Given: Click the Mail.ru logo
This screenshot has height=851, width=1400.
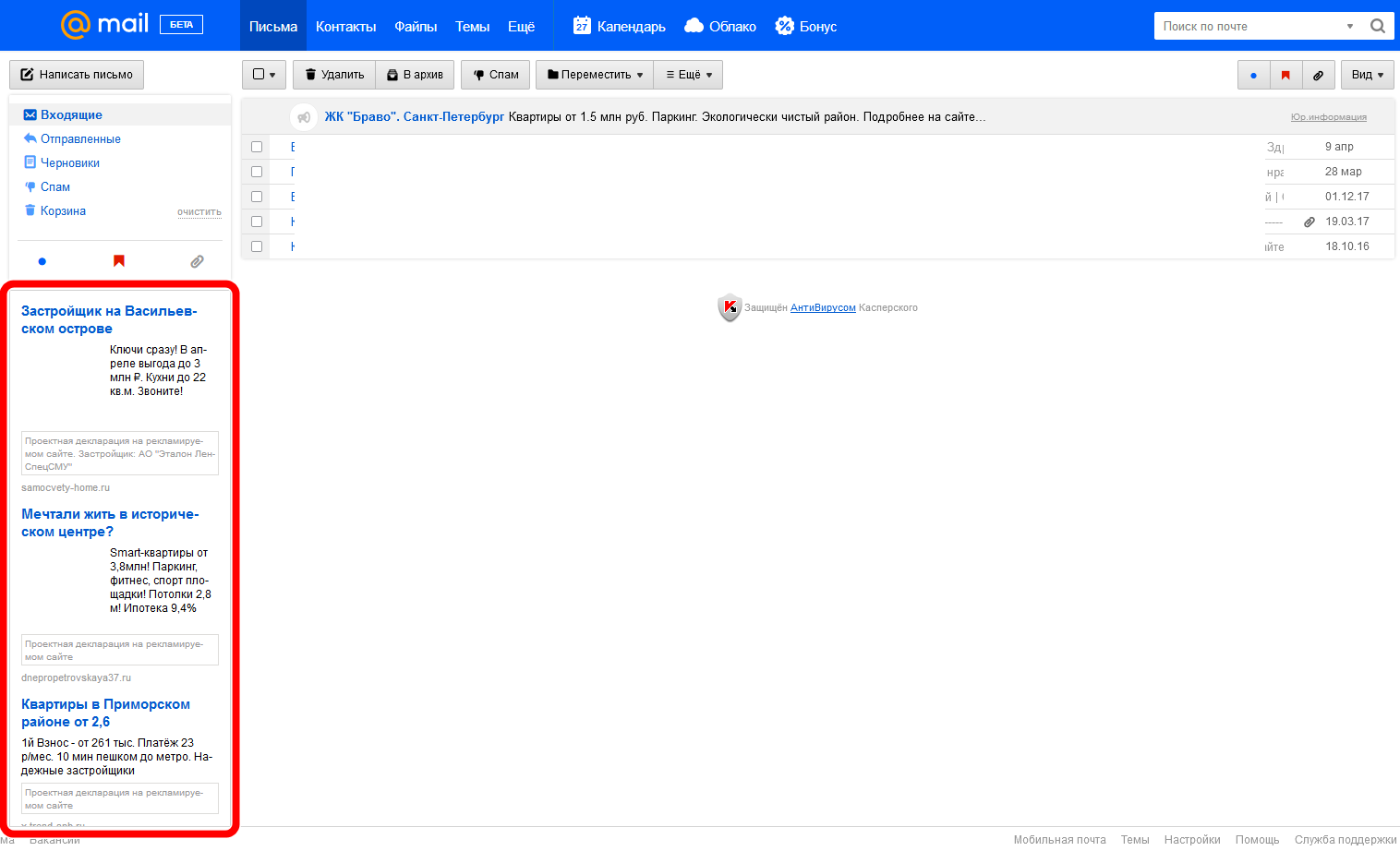Looking at the screenshot, I should point(102,25).
